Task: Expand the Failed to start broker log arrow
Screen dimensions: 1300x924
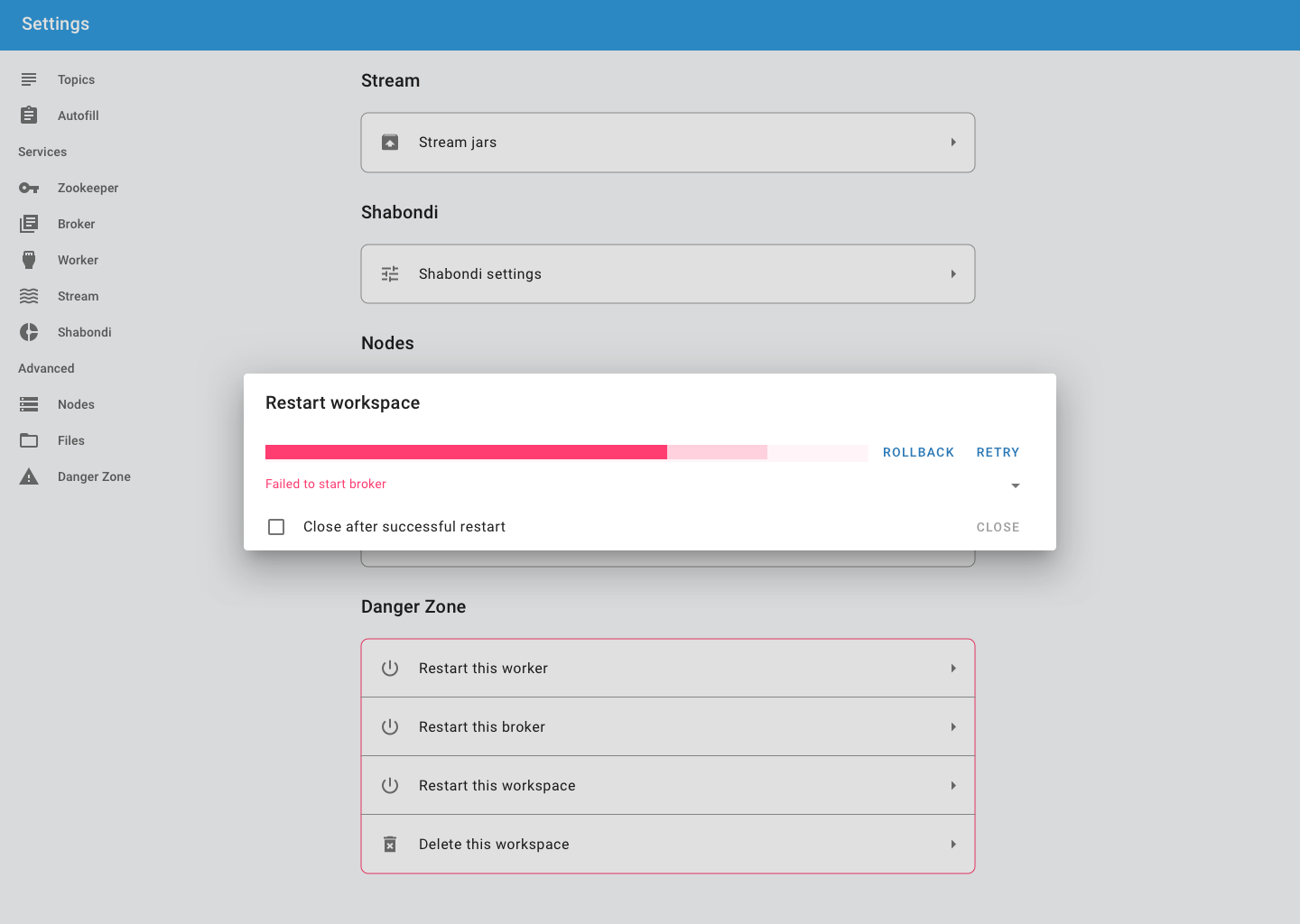Action: [x=1016, y=485]
